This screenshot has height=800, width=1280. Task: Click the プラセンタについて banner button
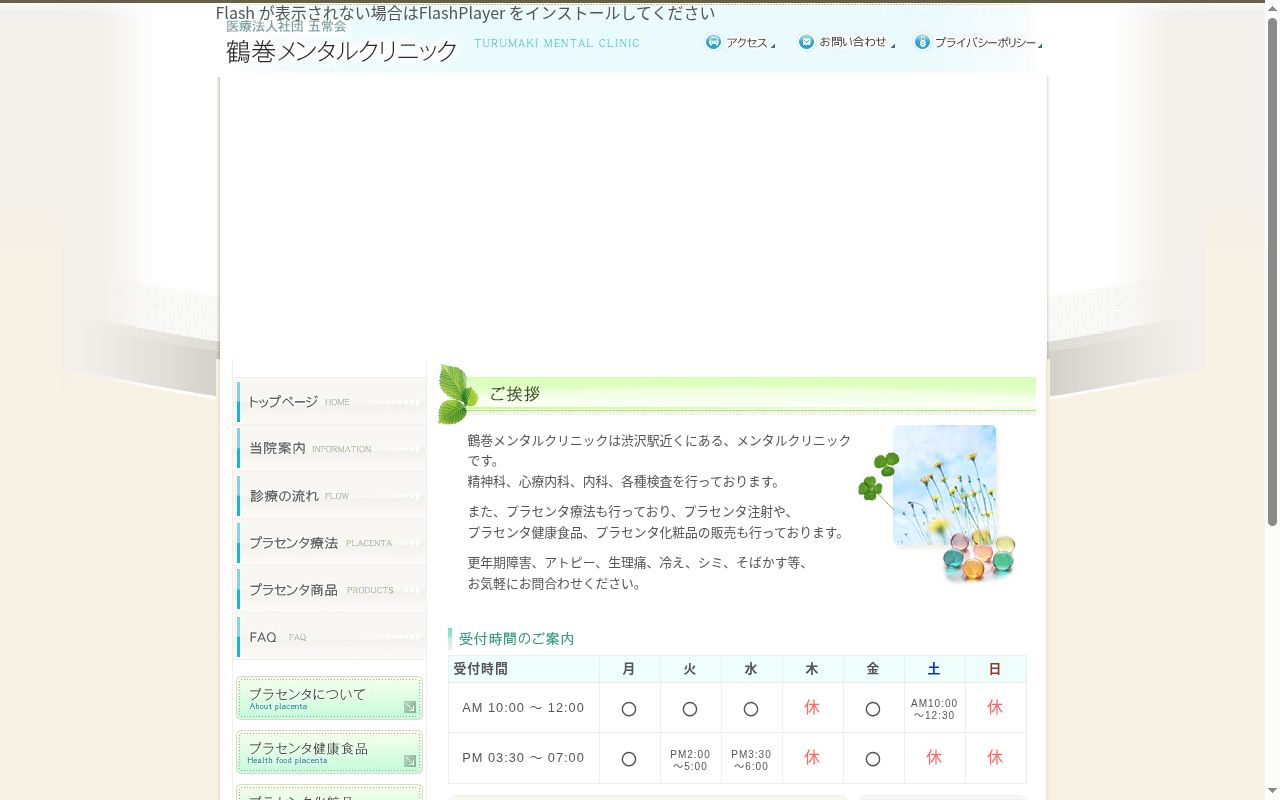click(329, 698)
